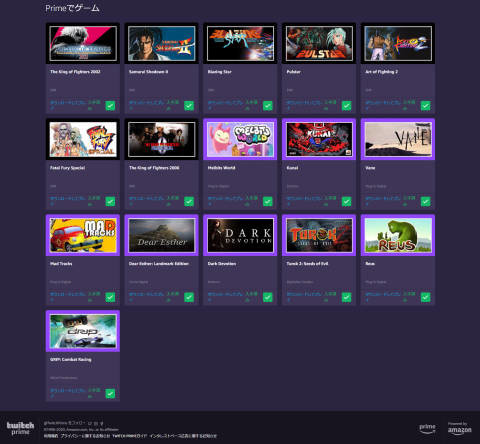Select the Reus cover image

coord(398,235)
